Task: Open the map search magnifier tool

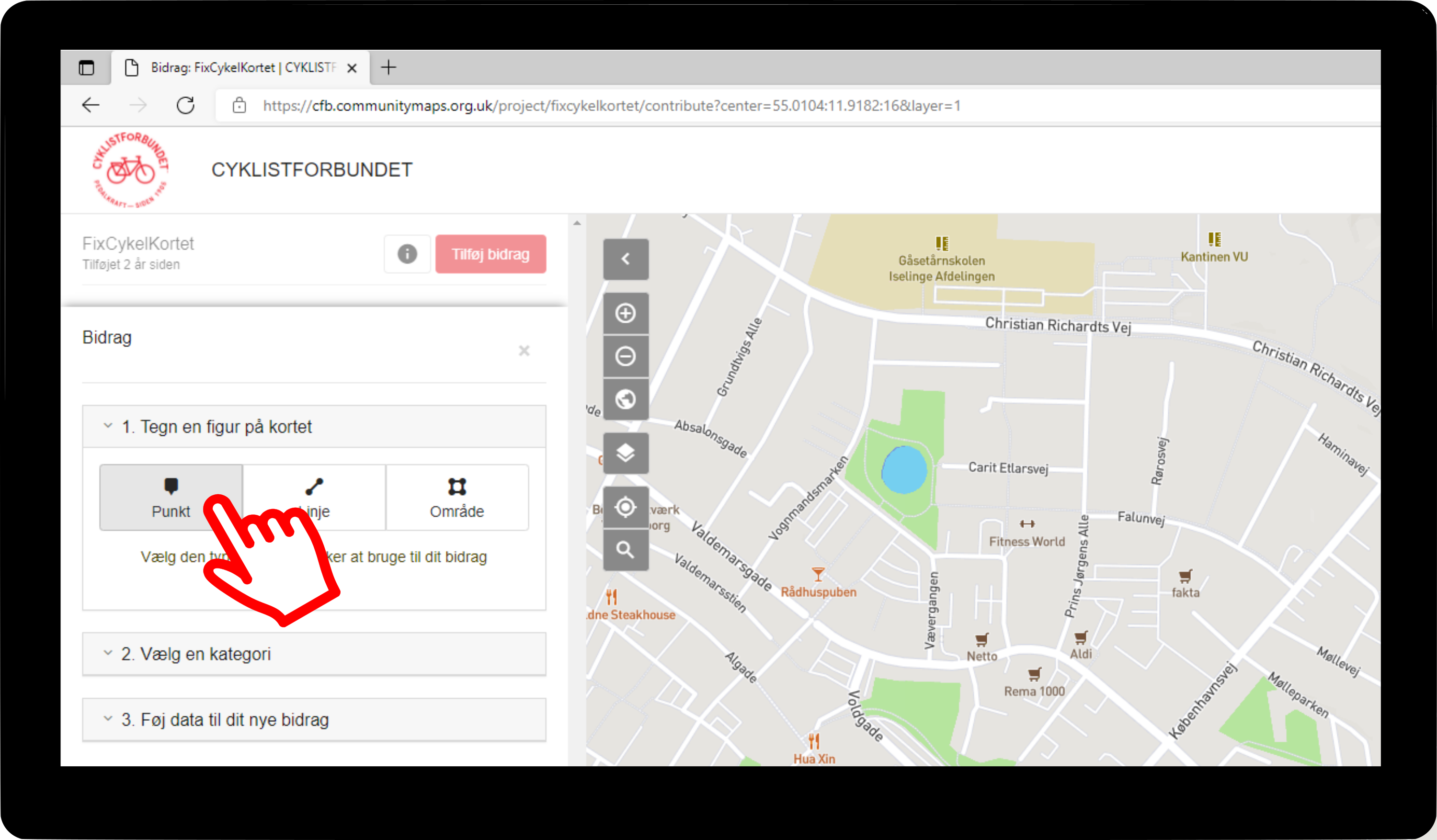Action: [x=626, y=550]
